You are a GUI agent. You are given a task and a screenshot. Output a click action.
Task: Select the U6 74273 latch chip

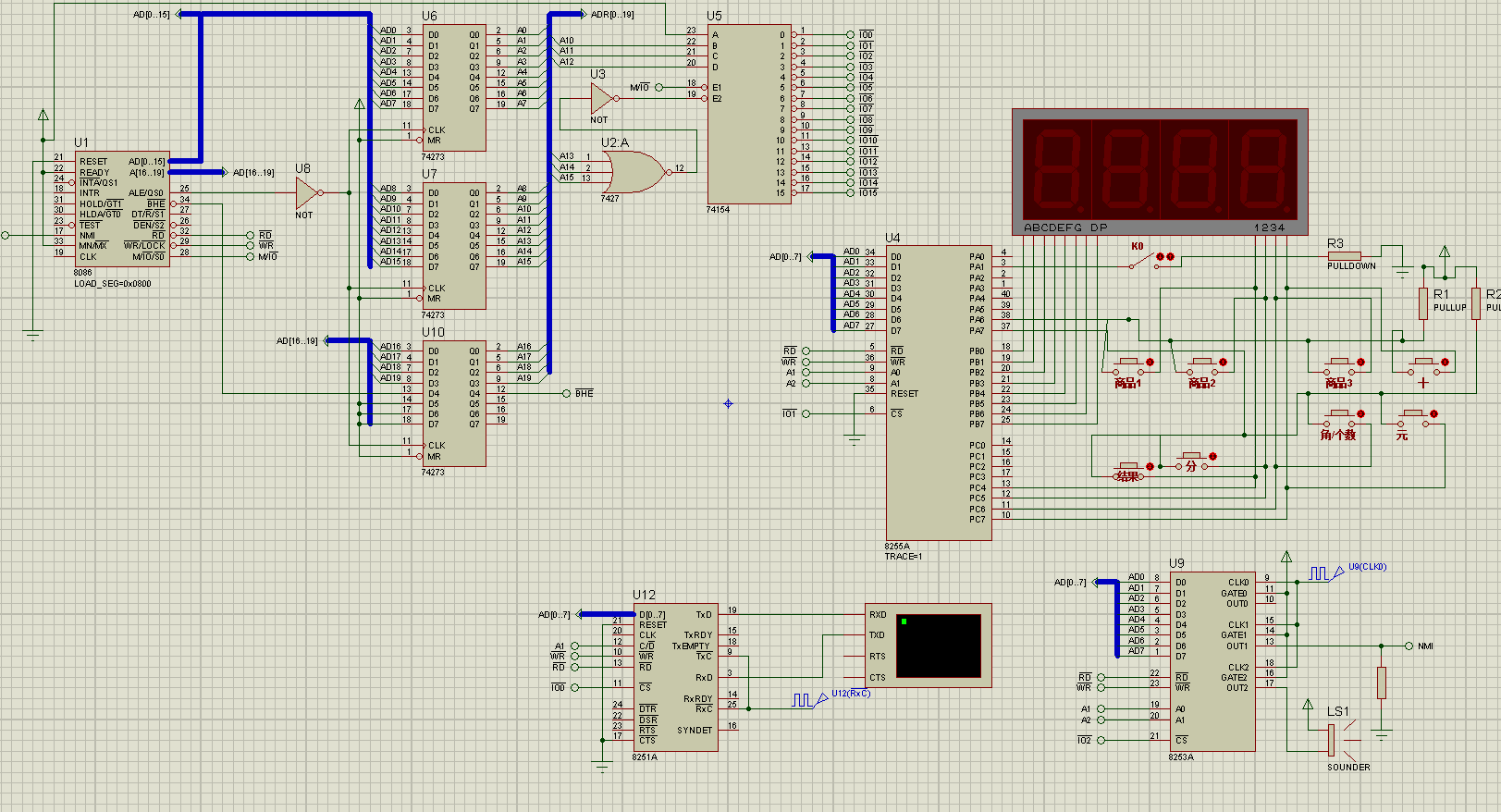click(x=454, y=88)
